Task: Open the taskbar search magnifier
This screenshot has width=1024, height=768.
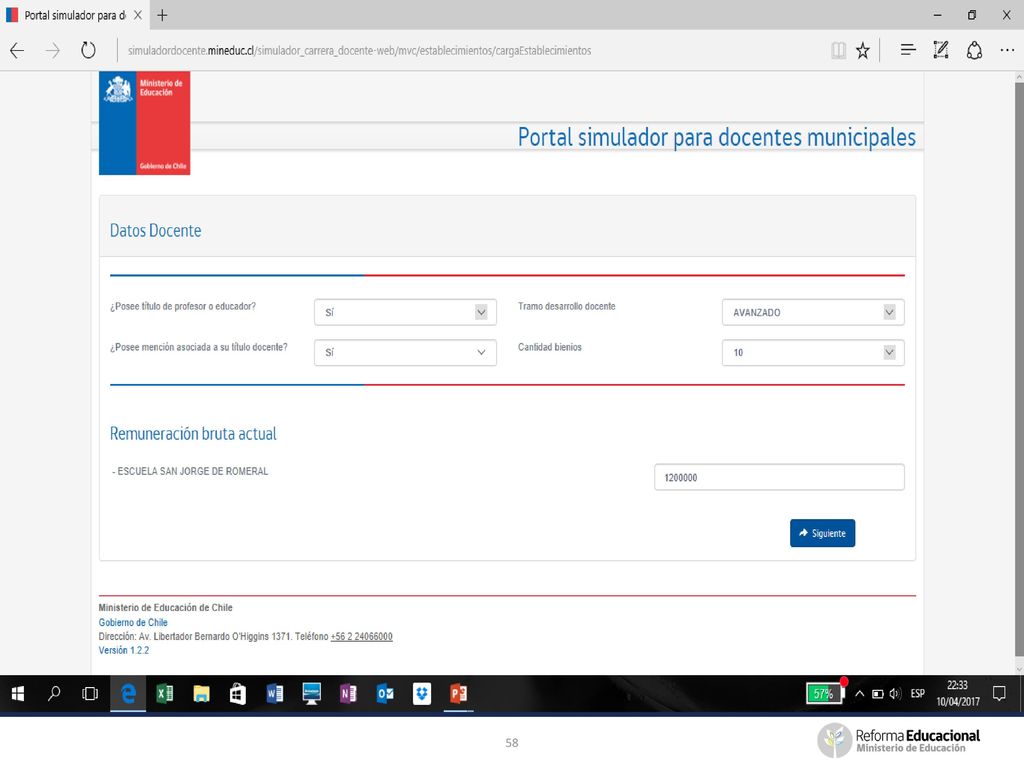Action: coord(54,694)
